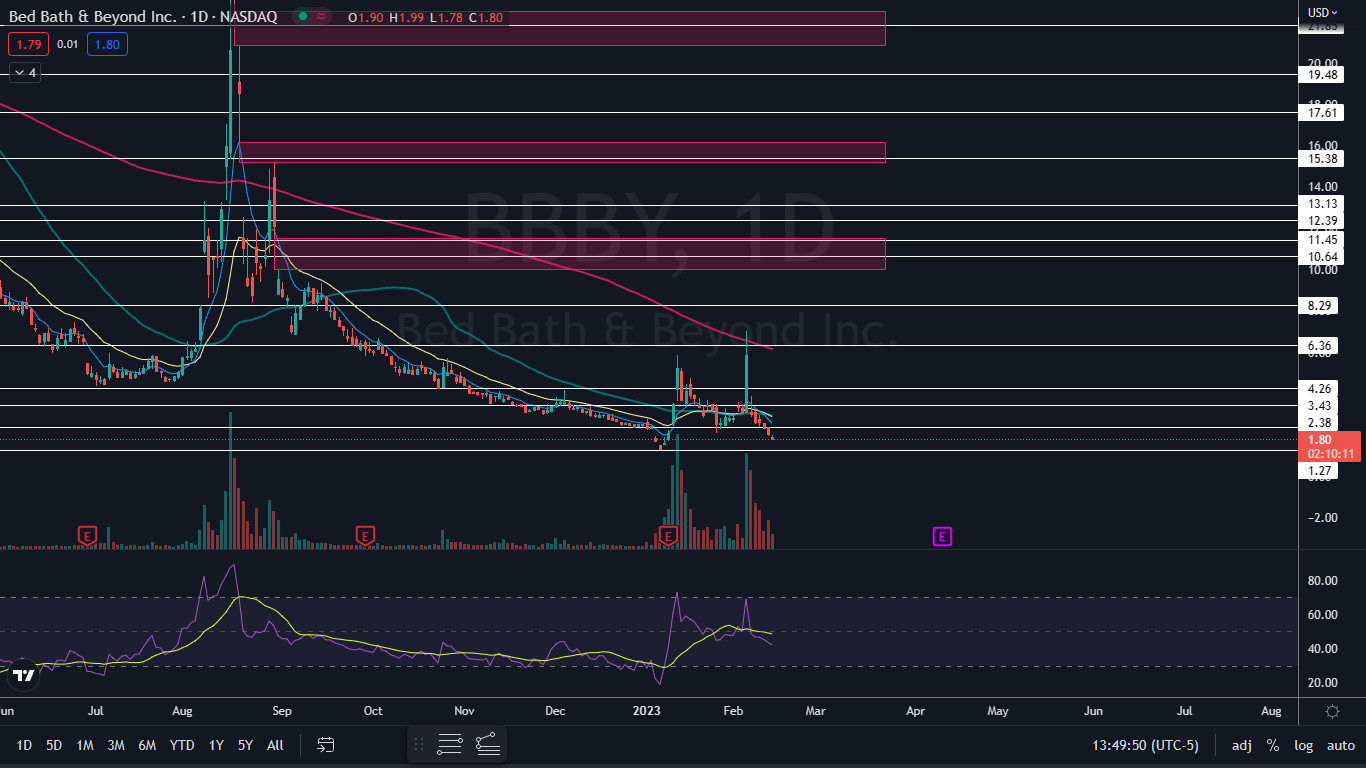
Task: Click the upcoming purple earnings marker
Action: (942, 537)
